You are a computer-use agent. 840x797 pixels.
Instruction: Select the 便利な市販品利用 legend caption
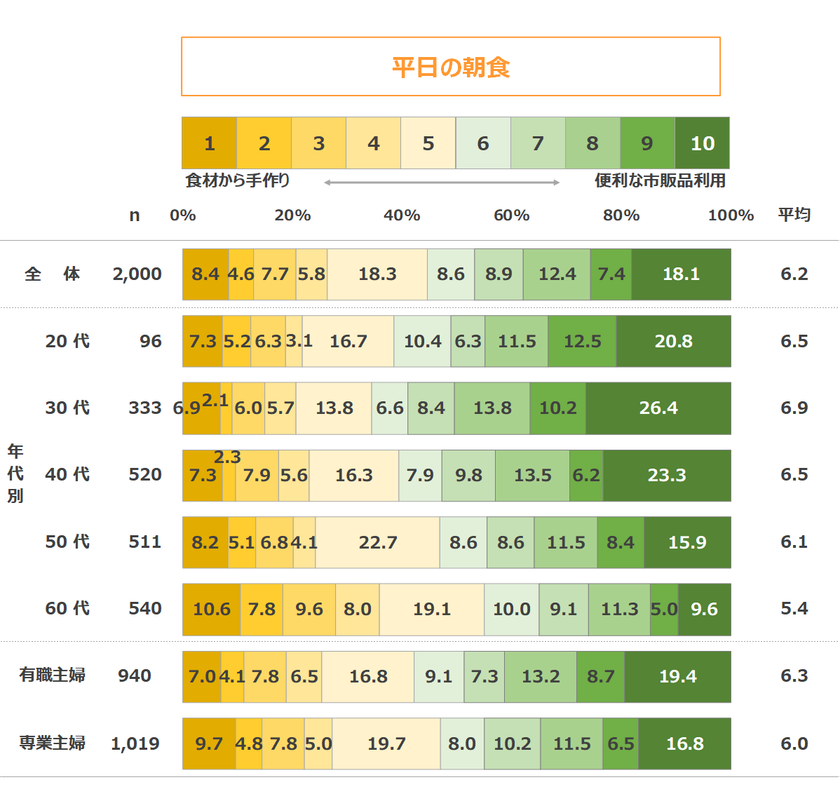coord(660,181)
